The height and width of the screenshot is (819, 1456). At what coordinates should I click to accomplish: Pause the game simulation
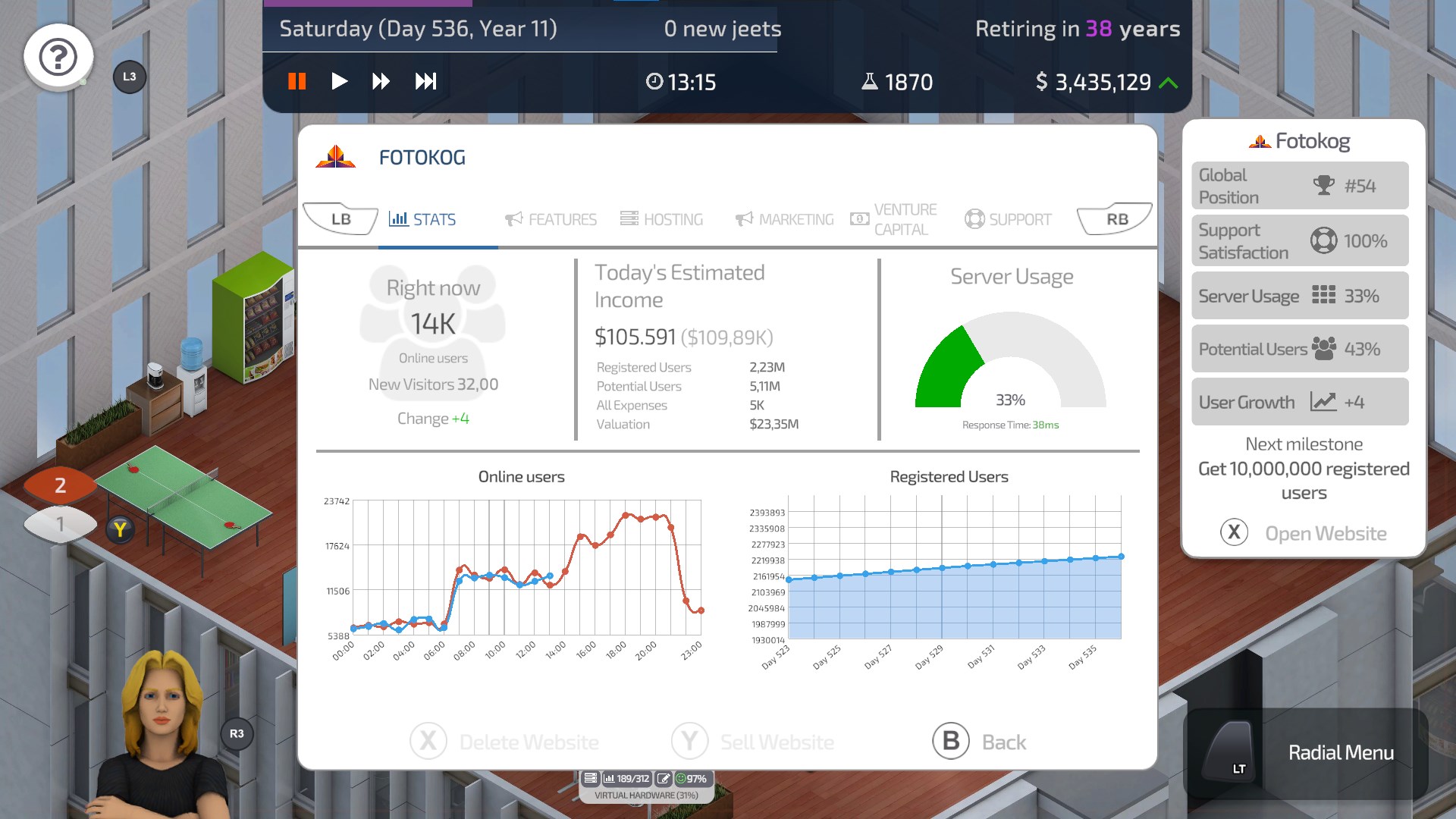tap(297, 81)
